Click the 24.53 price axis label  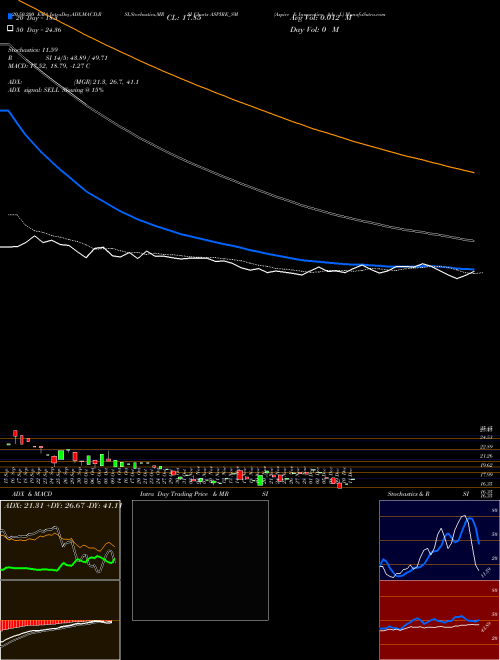point(487,437)
